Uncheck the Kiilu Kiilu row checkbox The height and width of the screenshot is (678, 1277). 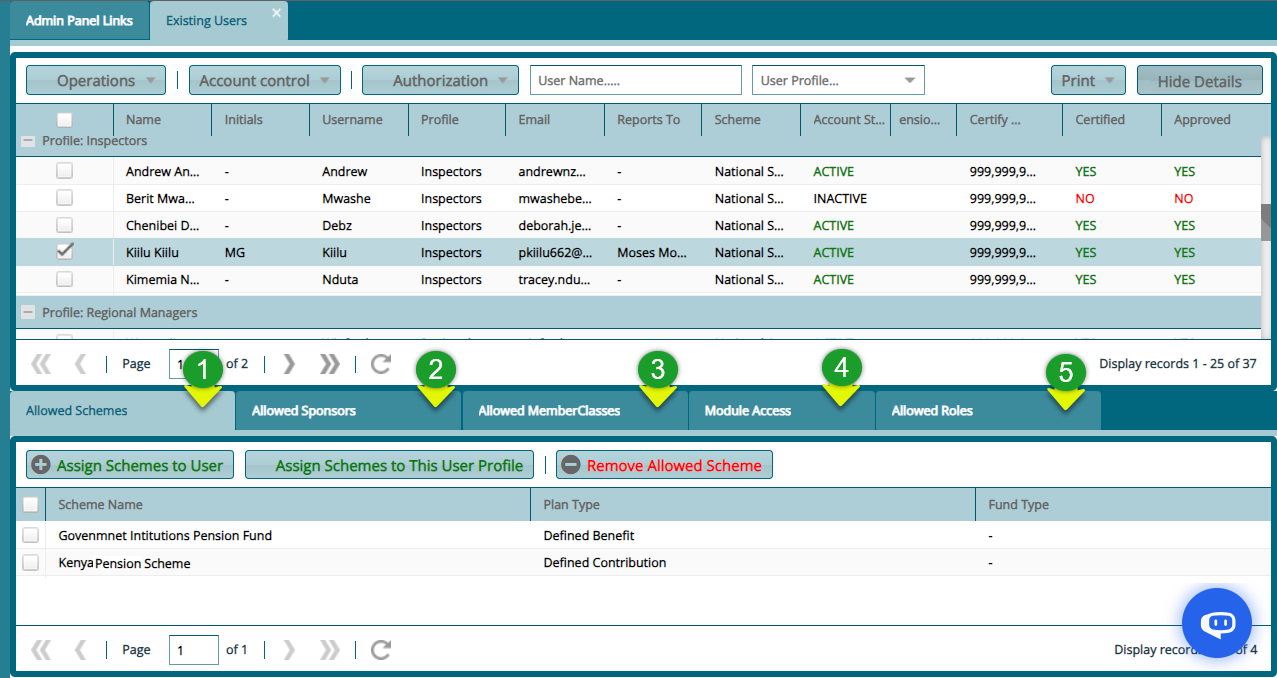point(64,252)
